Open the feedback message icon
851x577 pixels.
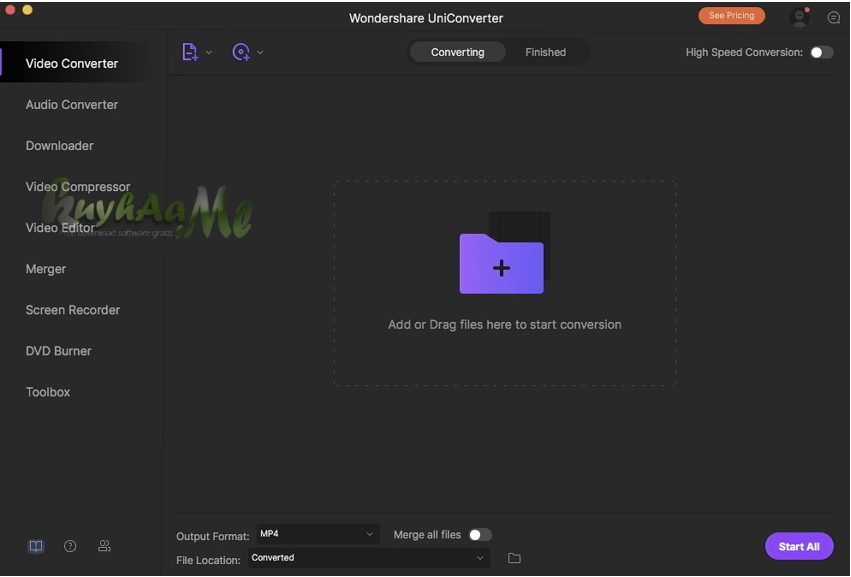click(834, 18)
